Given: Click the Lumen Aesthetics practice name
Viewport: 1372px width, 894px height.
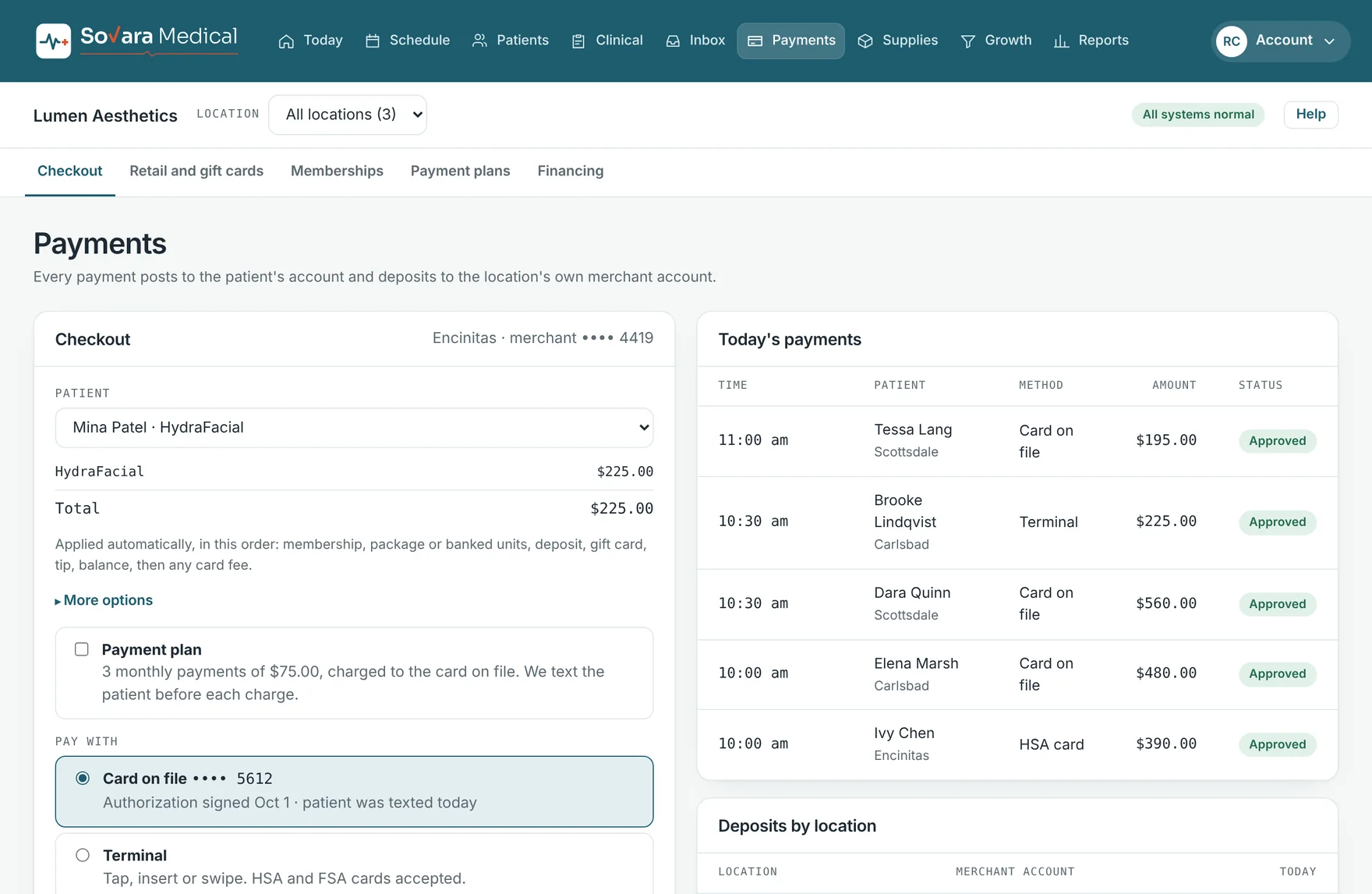Looking at the screenshot, I should pos(105,116).
